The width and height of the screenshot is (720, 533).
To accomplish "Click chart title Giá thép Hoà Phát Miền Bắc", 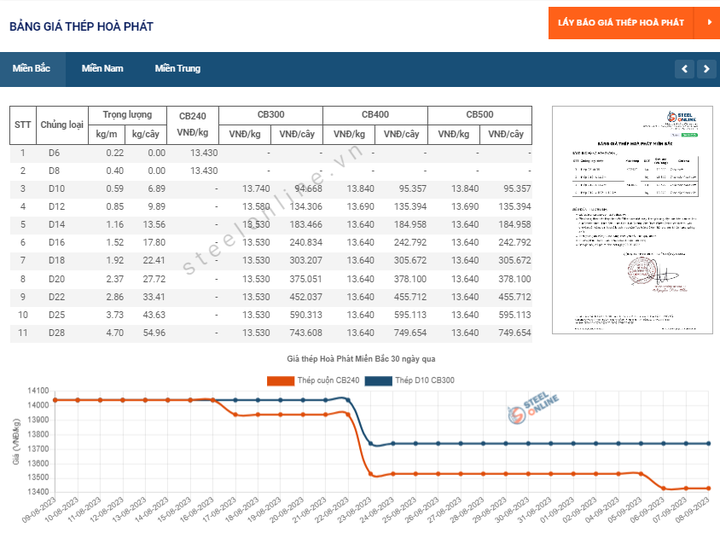I will tap(361, 359).
